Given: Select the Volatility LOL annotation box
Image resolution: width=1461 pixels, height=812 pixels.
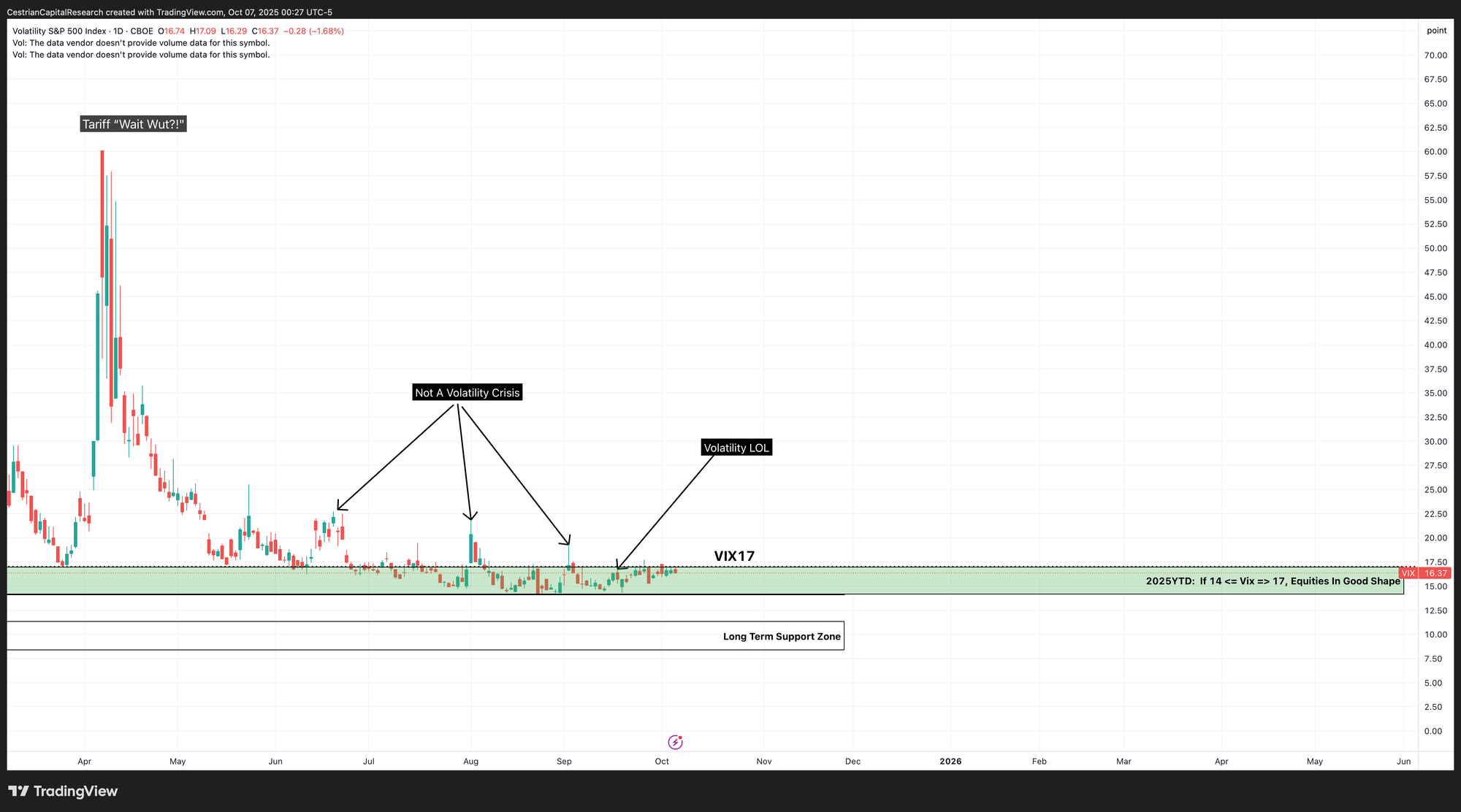Looking at the screenshot, I should click(736, 448).
